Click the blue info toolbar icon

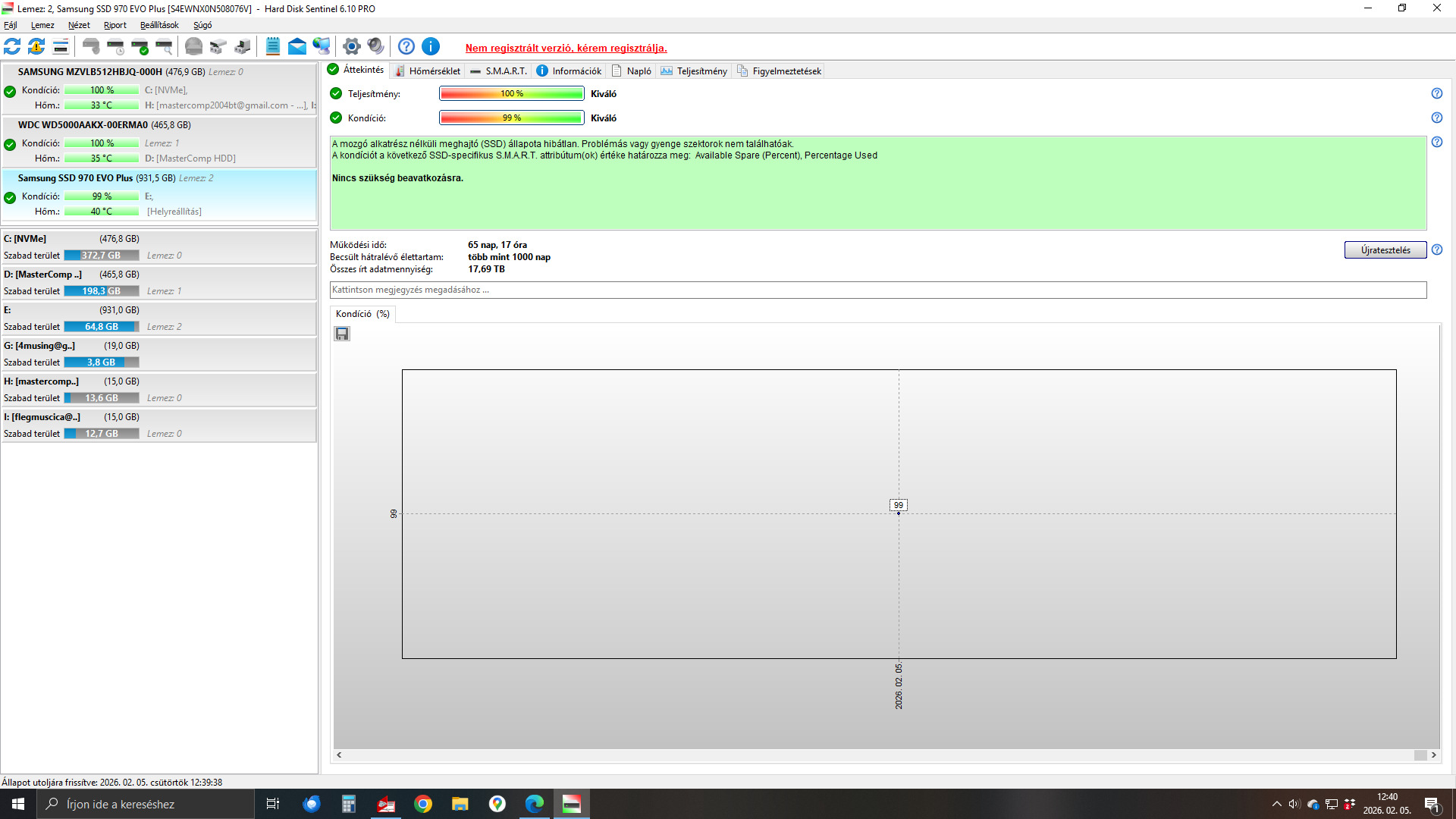point(431,47)
